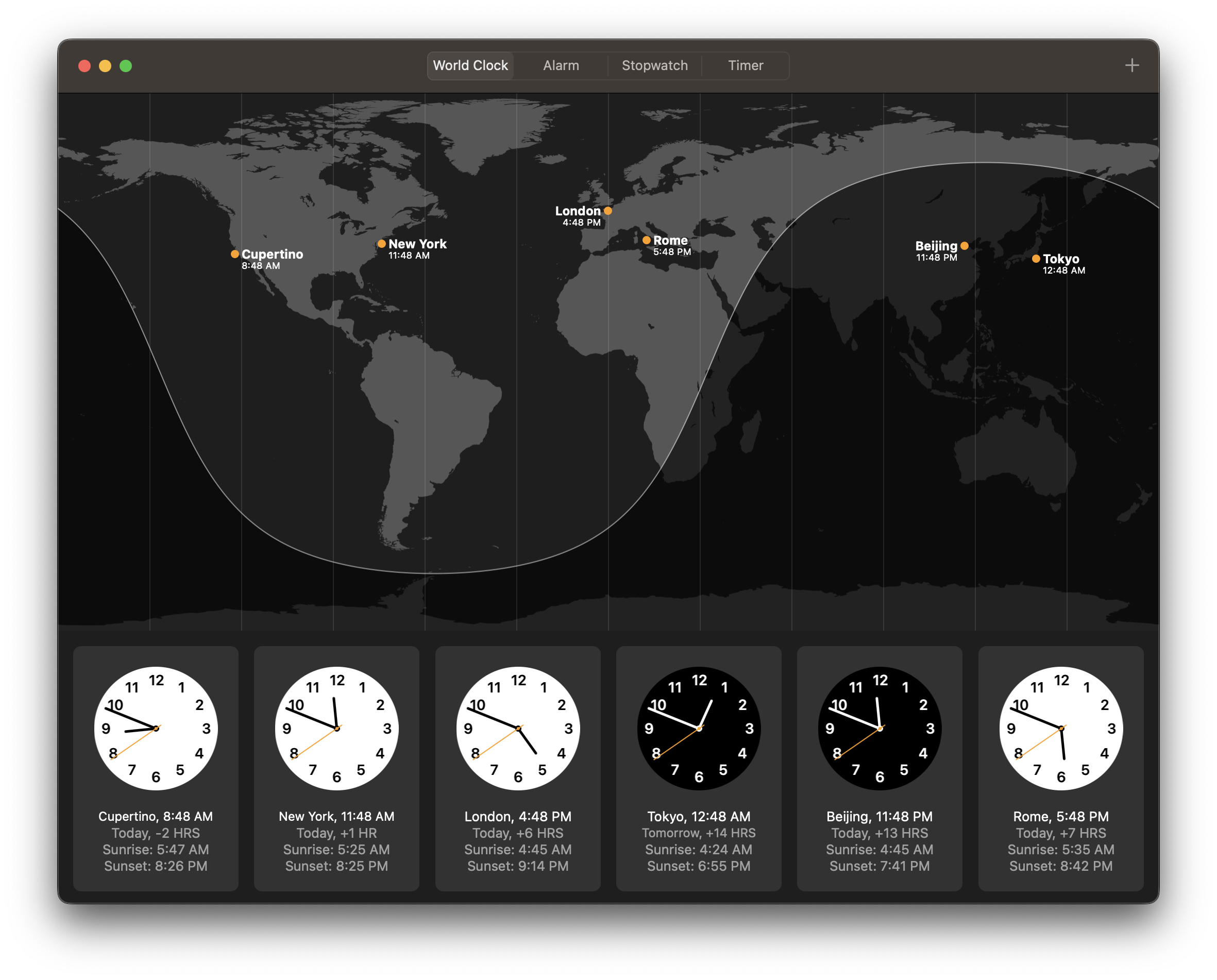Select the Beijing marker on the map
Viewport: 1217px width, 980px height.
(x=965, y=246)
